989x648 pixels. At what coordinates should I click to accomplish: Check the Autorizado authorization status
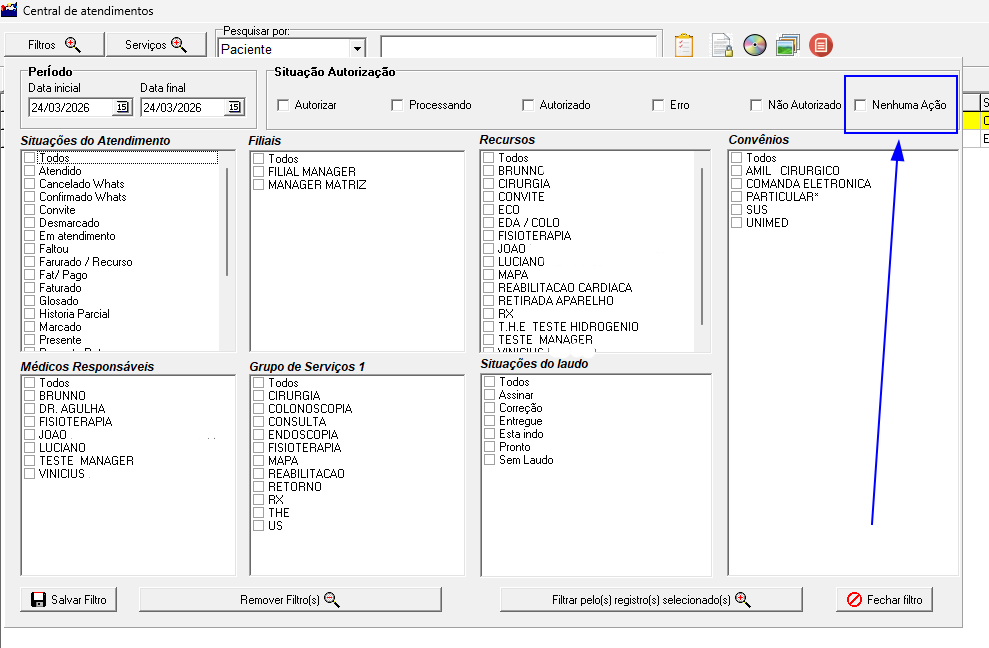(529, 105)
